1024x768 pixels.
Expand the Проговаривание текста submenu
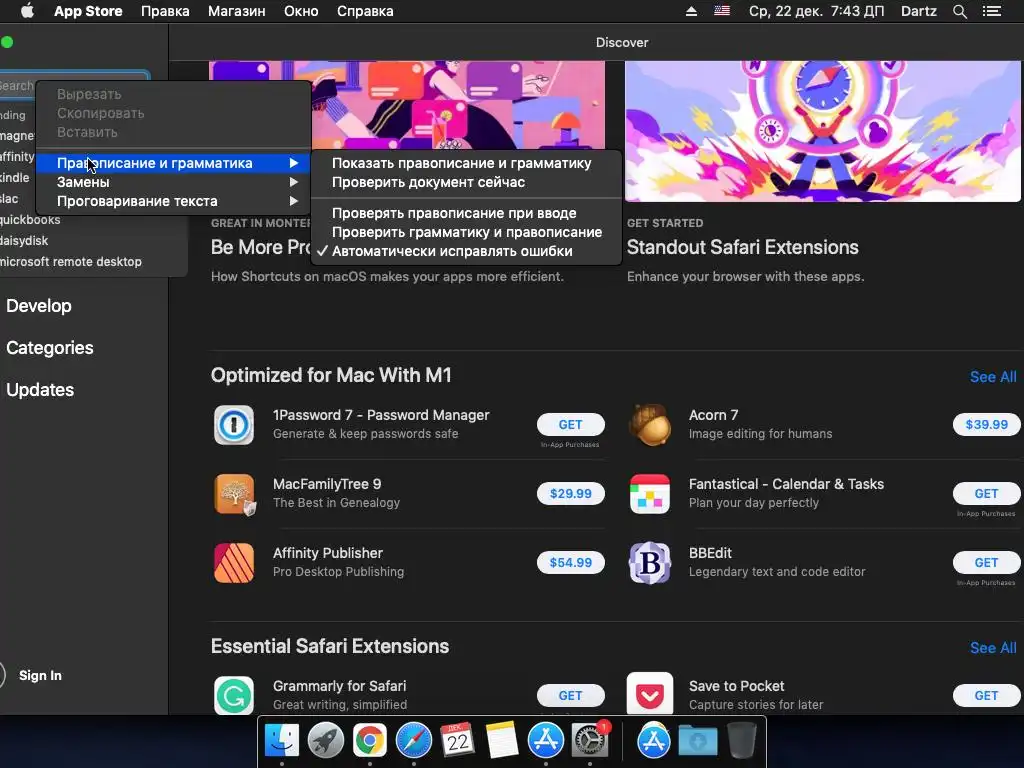click(x=174, y=201)
